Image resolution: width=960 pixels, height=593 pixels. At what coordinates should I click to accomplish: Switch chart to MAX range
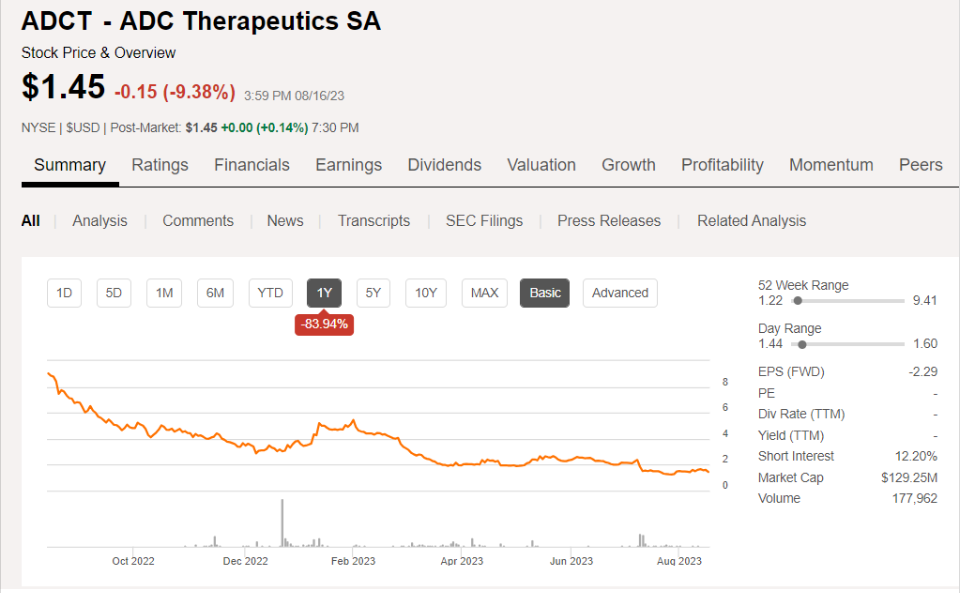pyautogui.click(x=484, y=293)
